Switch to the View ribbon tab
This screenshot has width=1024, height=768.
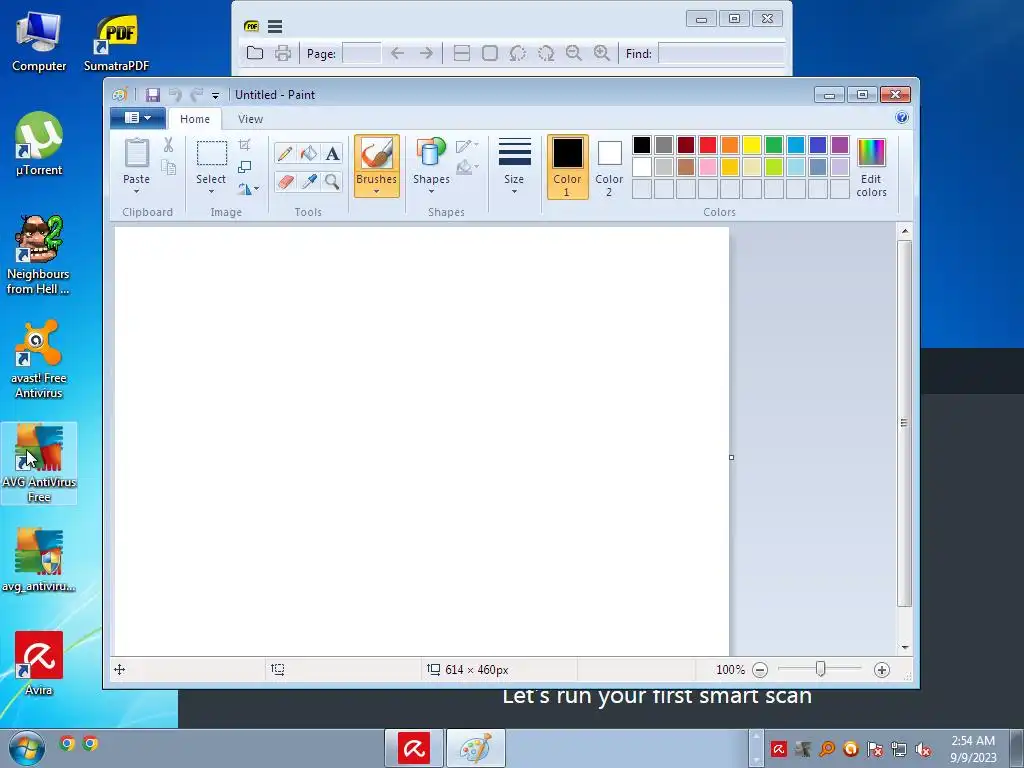[250, 119]
